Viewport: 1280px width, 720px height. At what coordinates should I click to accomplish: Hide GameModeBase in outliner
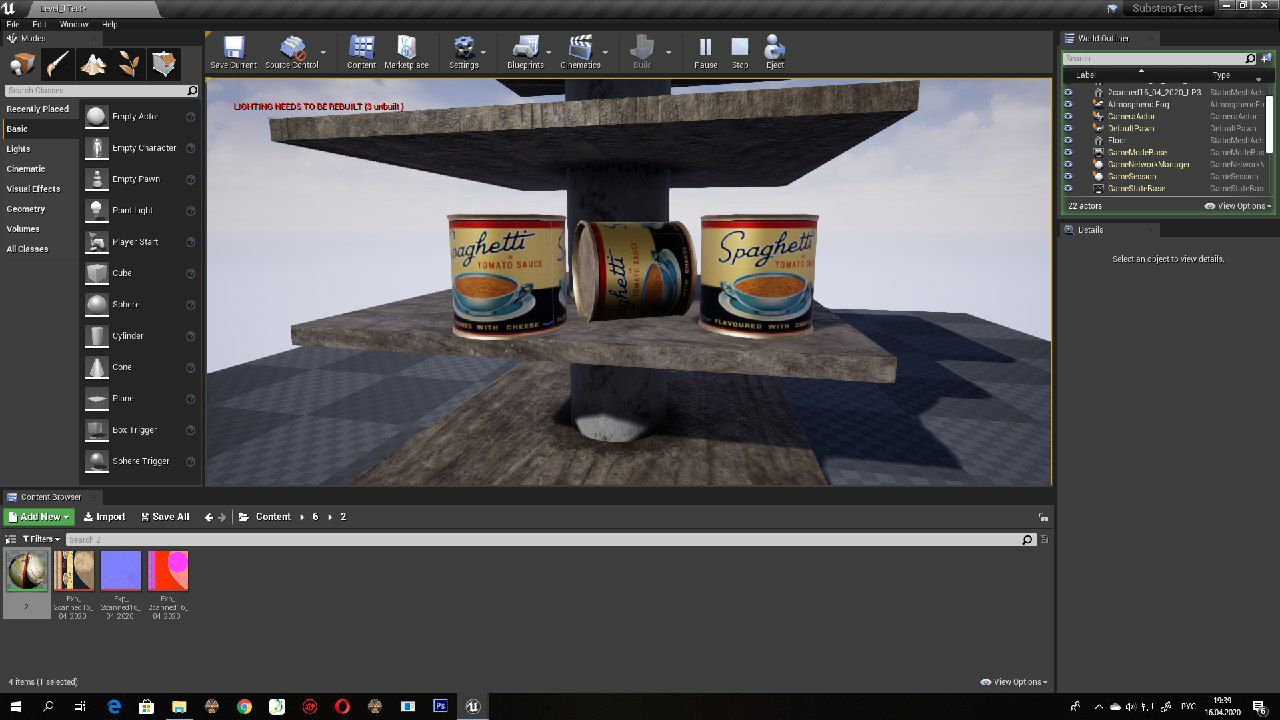1068,152
